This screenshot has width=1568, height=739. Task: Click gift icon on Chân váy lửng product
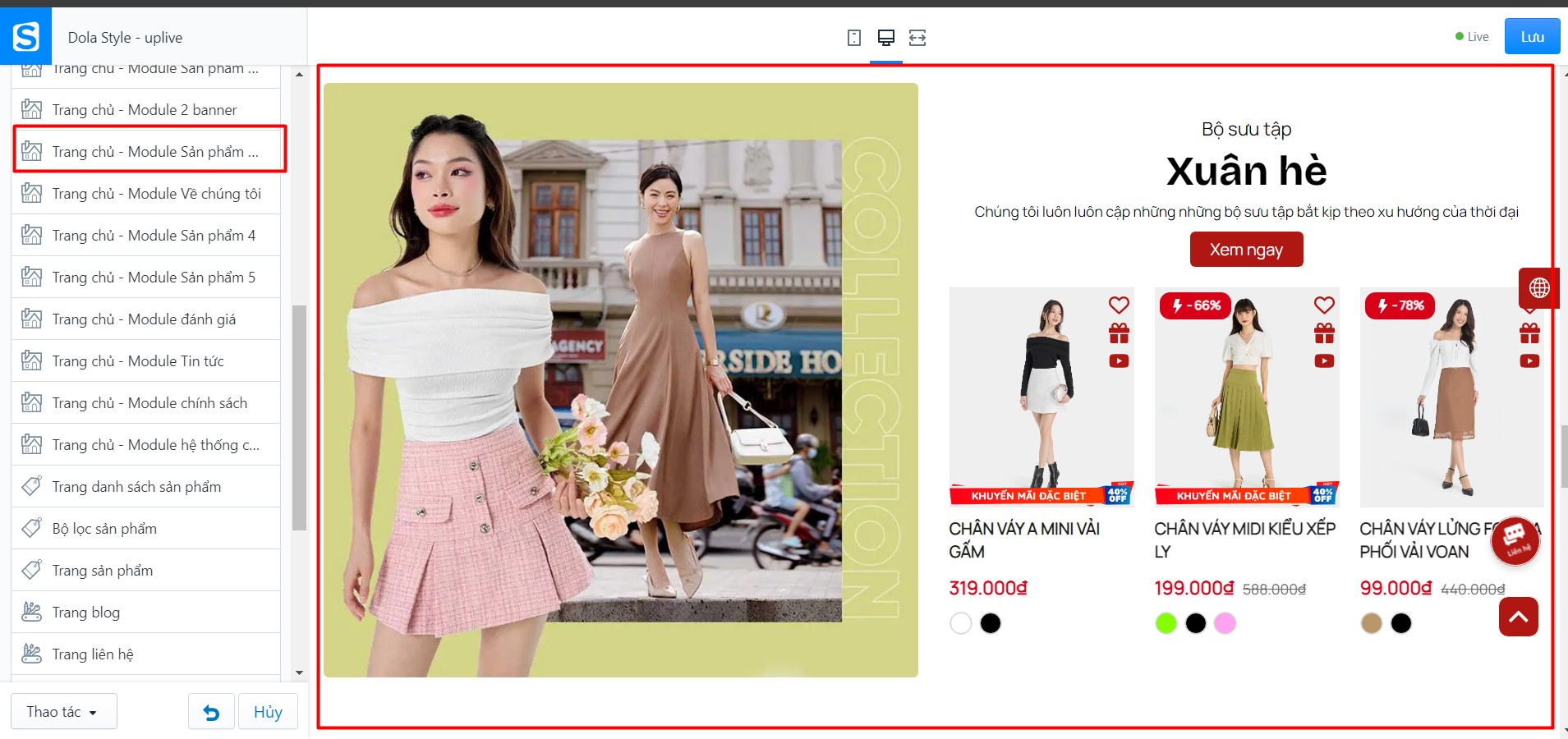tap(1529, 333)
